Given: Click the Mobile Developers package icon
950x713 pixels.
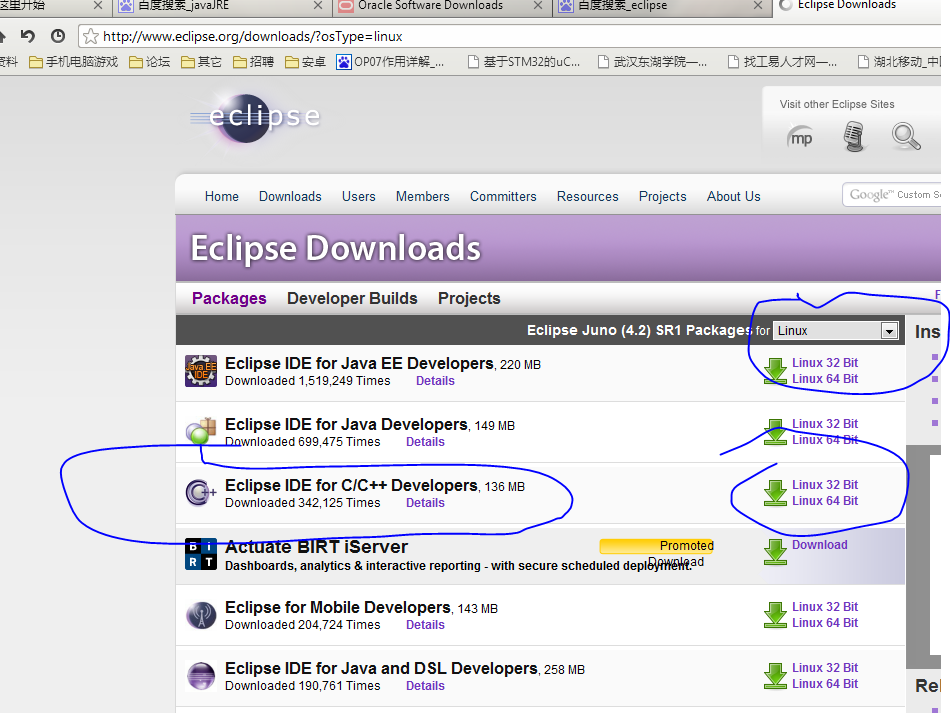Looking at the screenshot, I should pyautogui.click(x=201, y=615).
